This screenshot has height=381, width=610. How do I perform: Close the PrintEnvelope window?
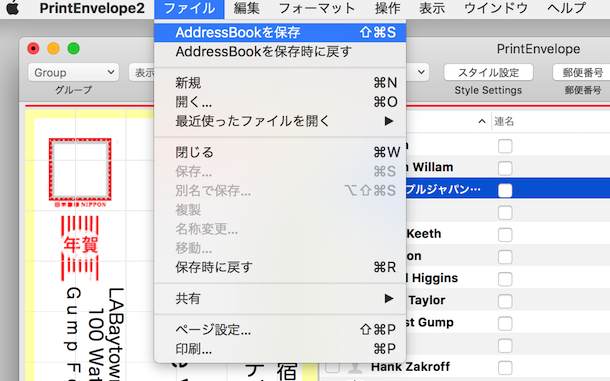click(x=33, y=49)
